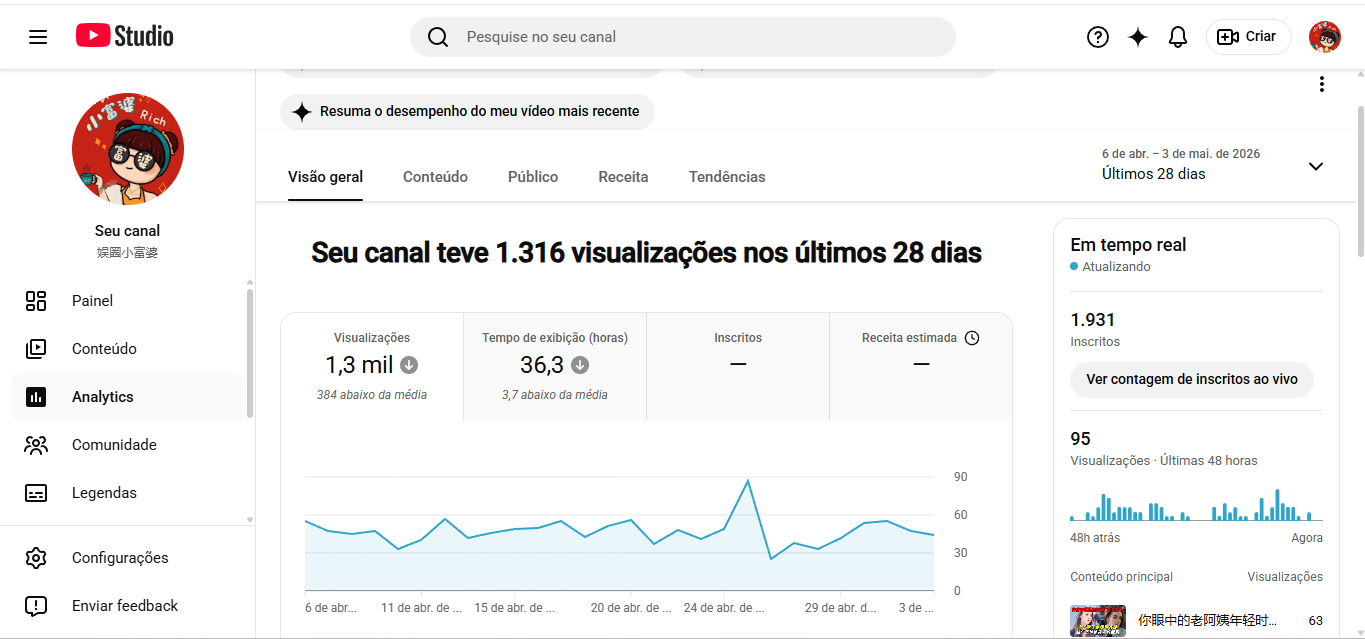This screenshot has width=1365, height=639.
Task: Click Ver contagem de inscritos ao vivo
Action: pyautogui.click(x=1192, y=380)
